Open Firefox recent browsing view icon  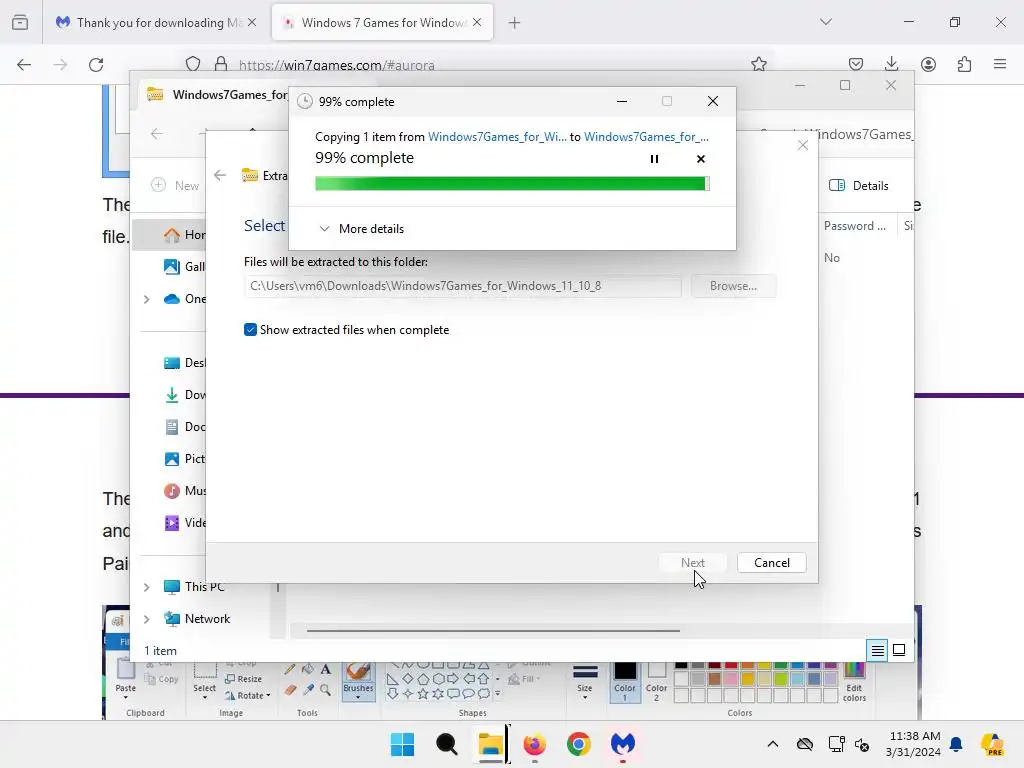point(20,22)
